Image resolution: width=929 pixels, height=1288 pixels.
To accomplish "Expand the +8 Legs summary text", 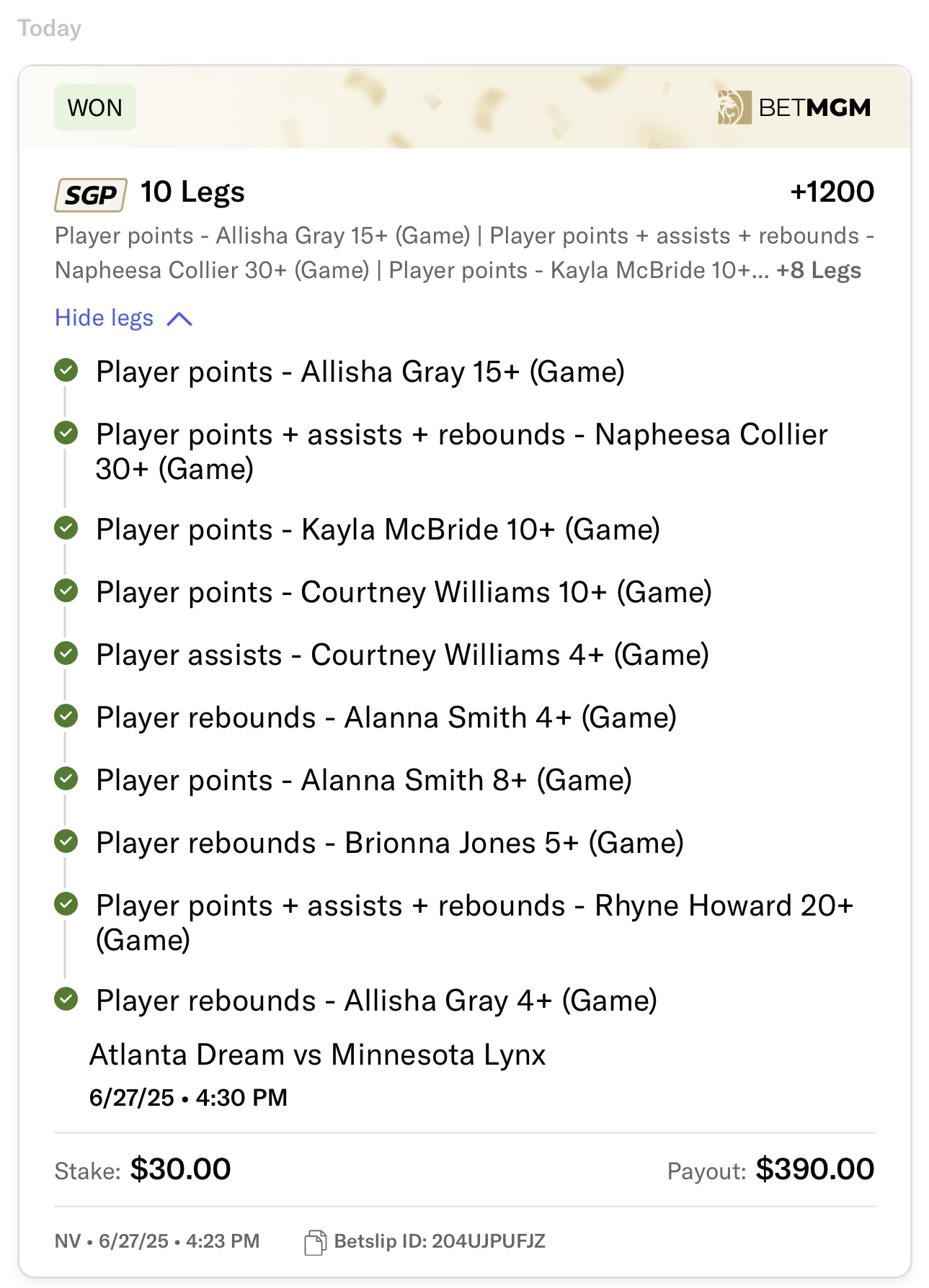I will [x=819, y=270].
